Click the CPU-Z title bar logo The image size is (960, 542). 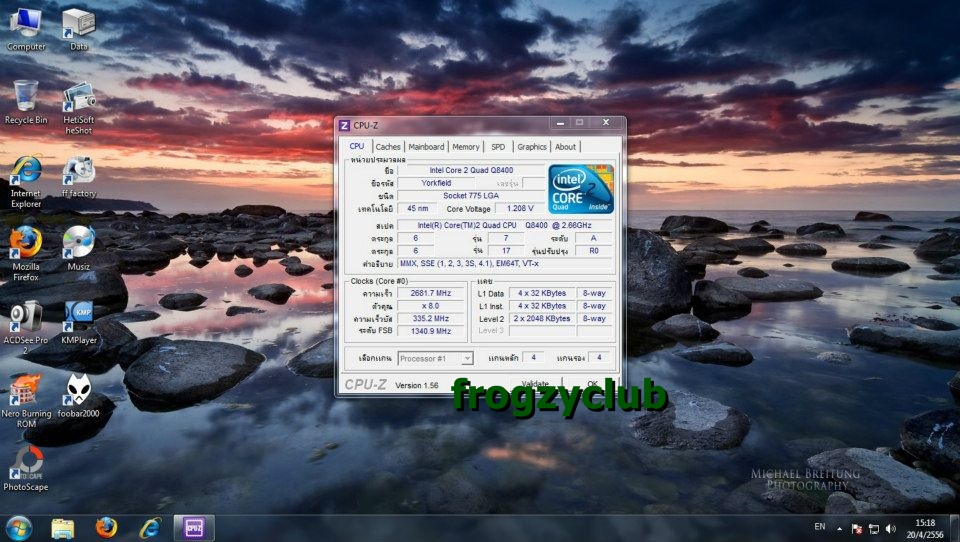pyautogui.click(x=344, y=125)
